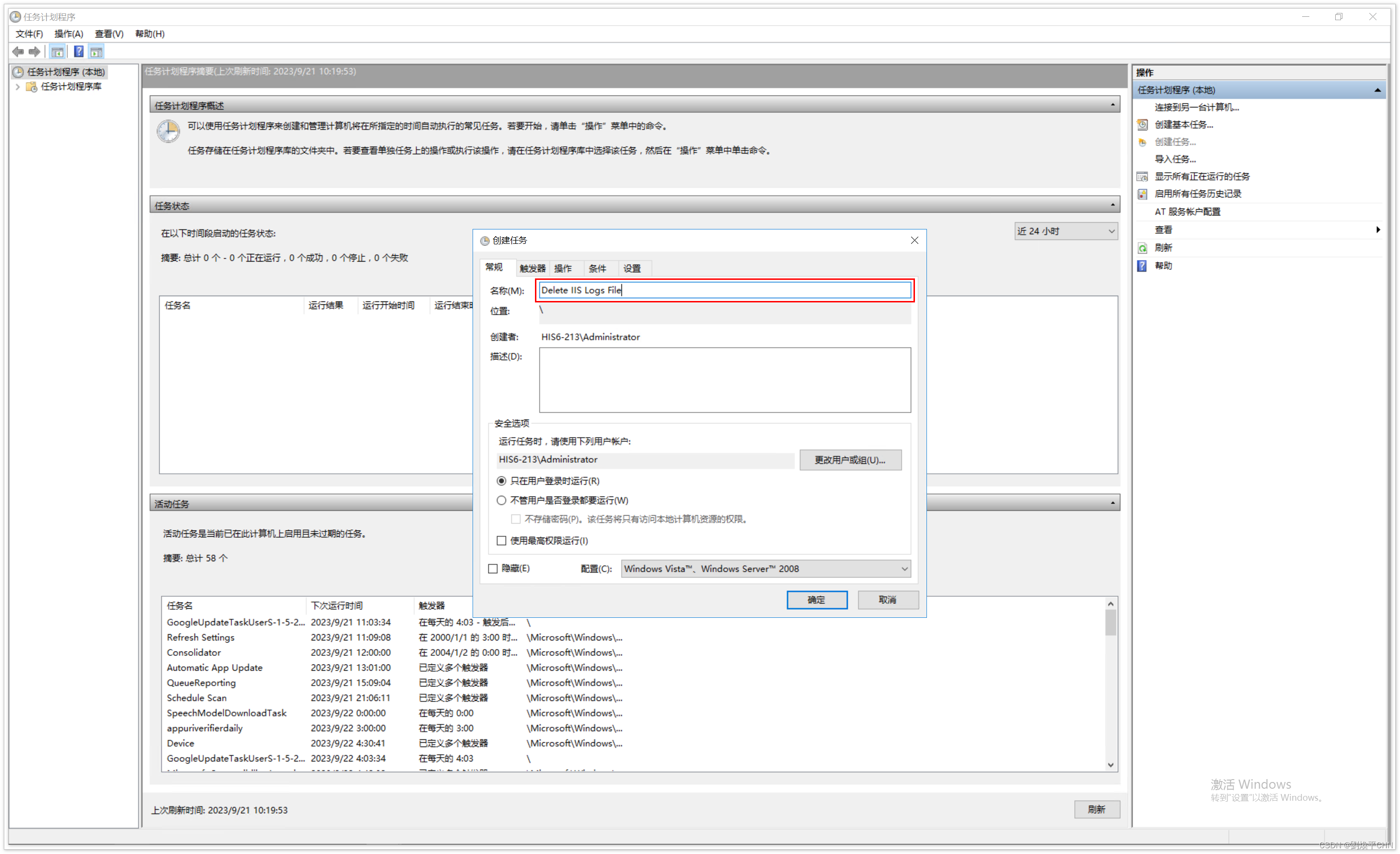Open the 操作(A) menu
This screenshot has width=1400, height=854.
tap(69, 34)
